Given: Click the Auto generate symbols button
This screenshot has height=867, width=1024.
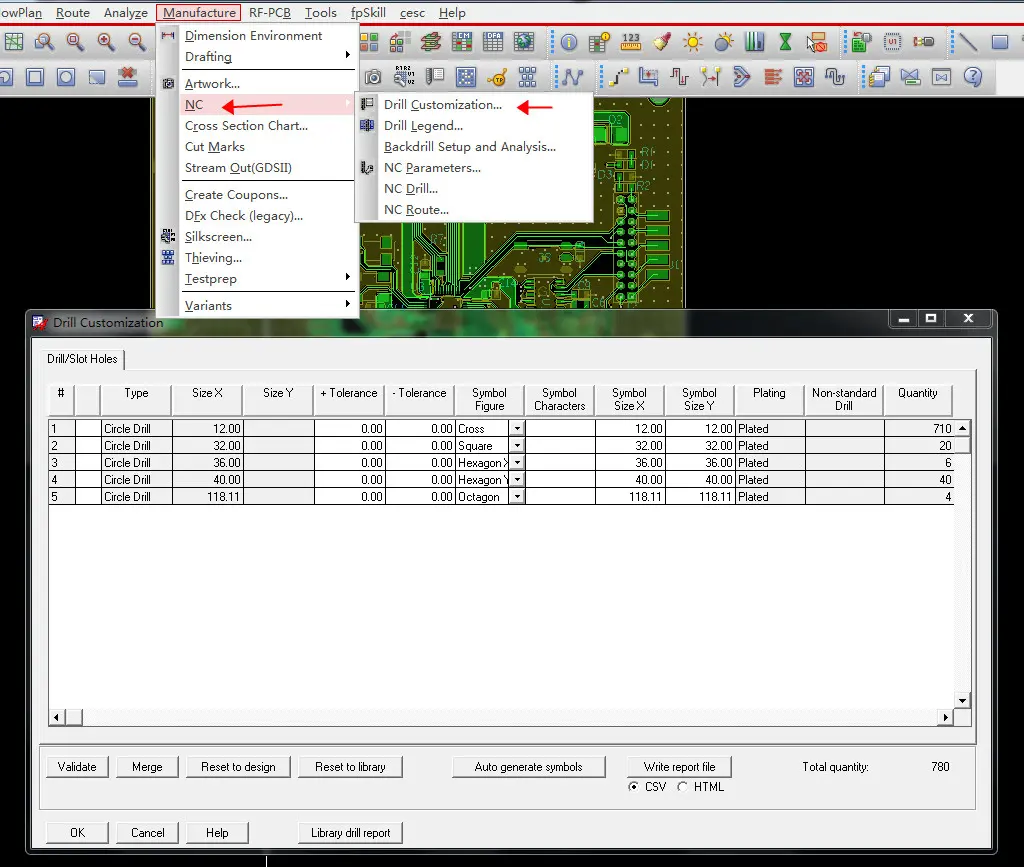Looking at the screenshot, I should click(528, 767).
